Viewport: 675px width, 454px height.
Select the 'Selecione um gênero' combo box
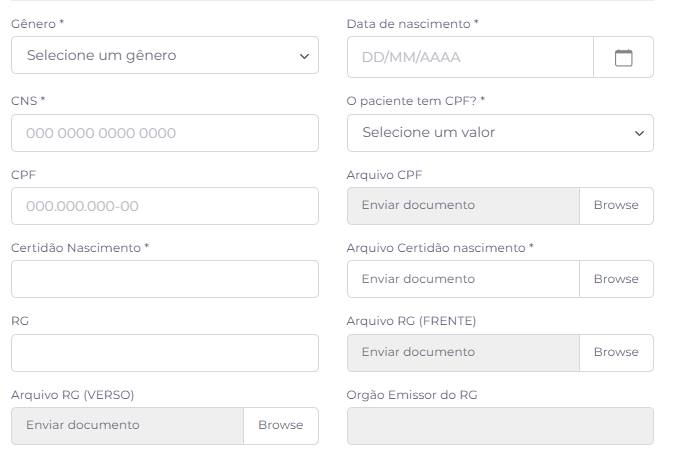165,55
